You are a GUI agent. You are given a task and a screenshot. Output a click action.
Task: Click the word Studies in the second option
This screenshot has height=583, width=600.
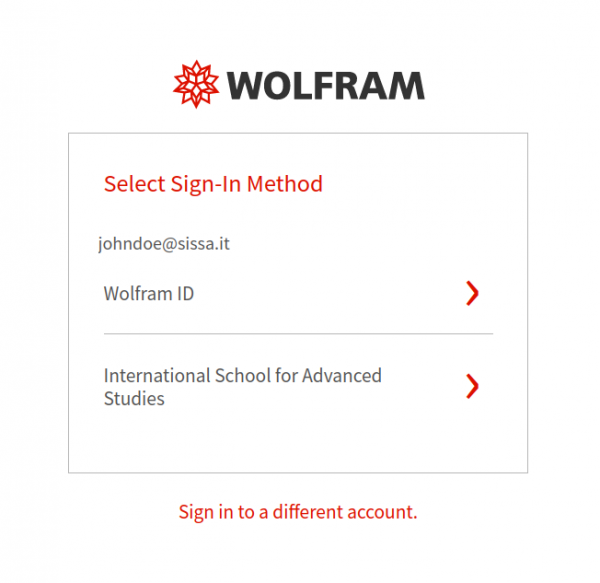click(x=134, y=399)
